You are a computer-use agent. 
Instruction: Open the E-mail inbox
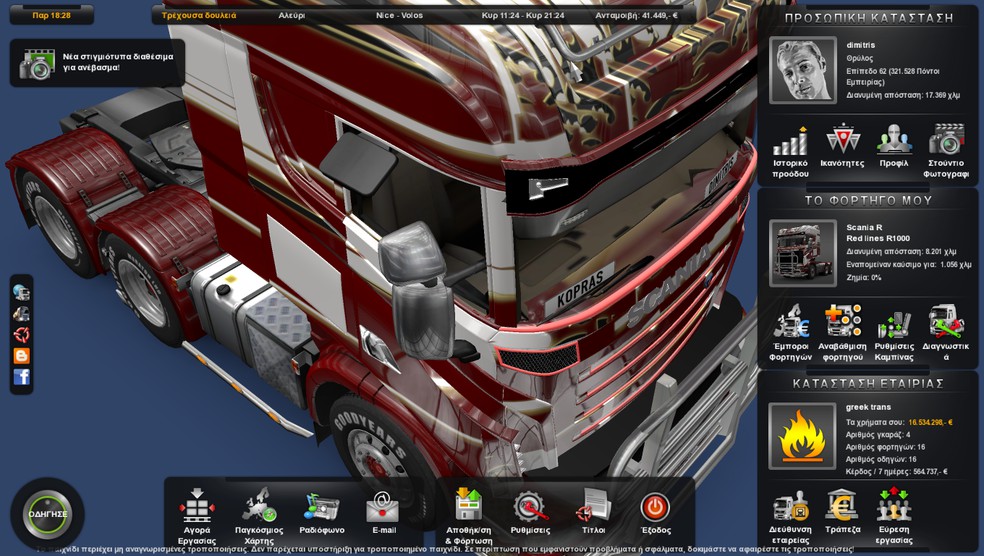pyautogui.click(x=383, y=508)
